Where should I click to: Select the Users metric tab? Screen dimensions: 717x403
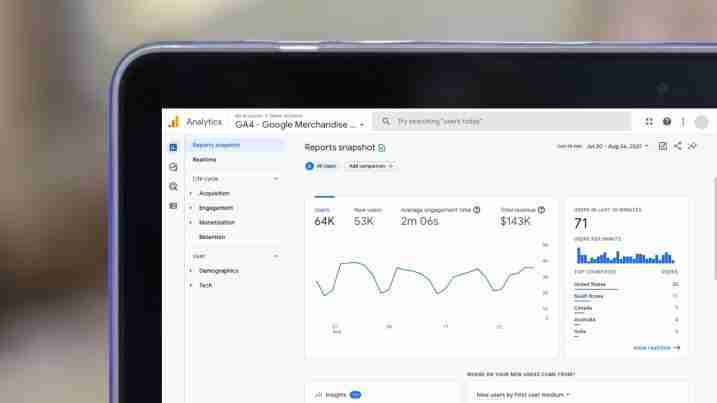click(324, 217)
